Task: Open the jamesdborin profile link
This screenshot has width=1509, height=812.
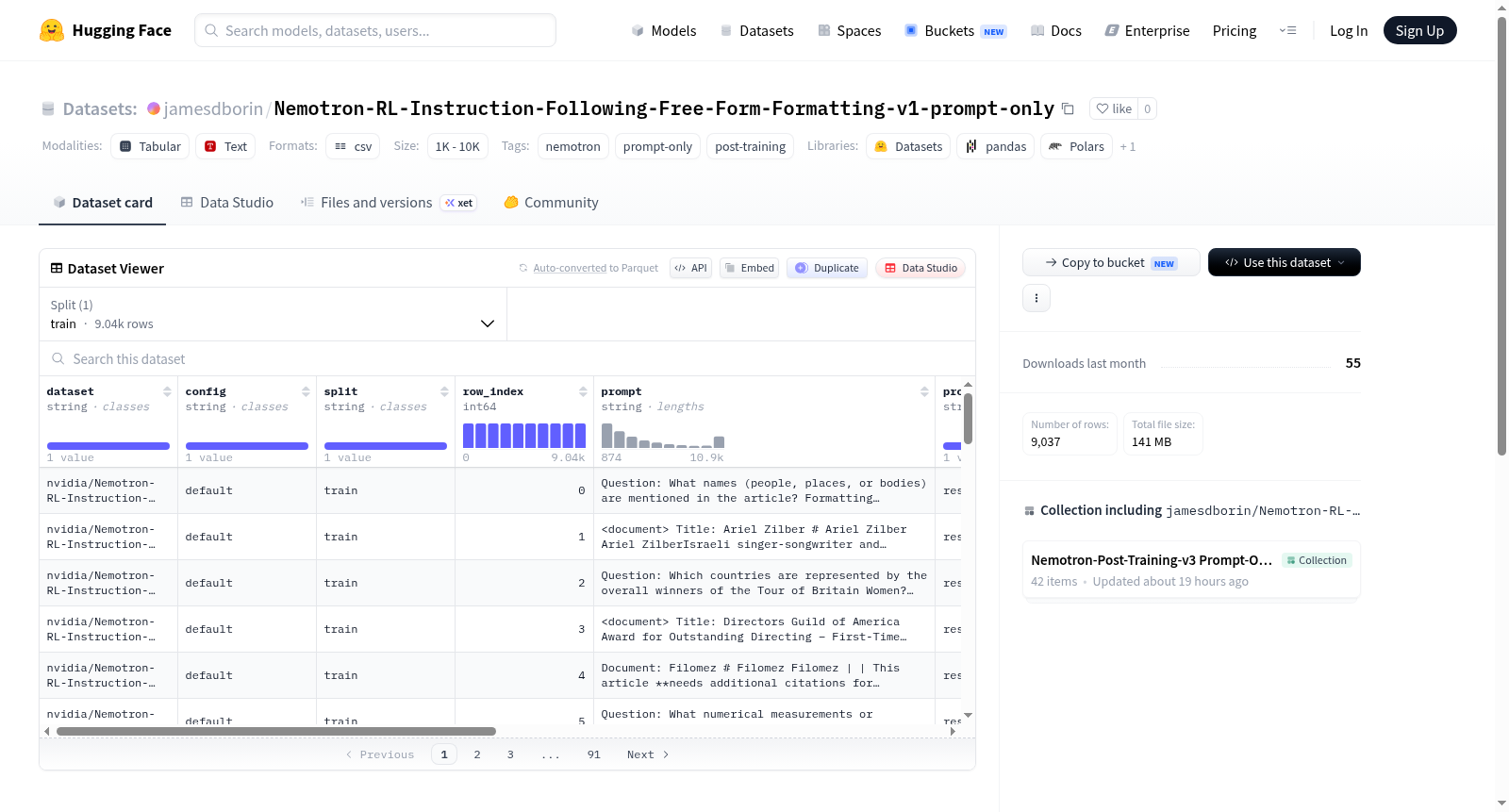Action: [x=213, y=108]
